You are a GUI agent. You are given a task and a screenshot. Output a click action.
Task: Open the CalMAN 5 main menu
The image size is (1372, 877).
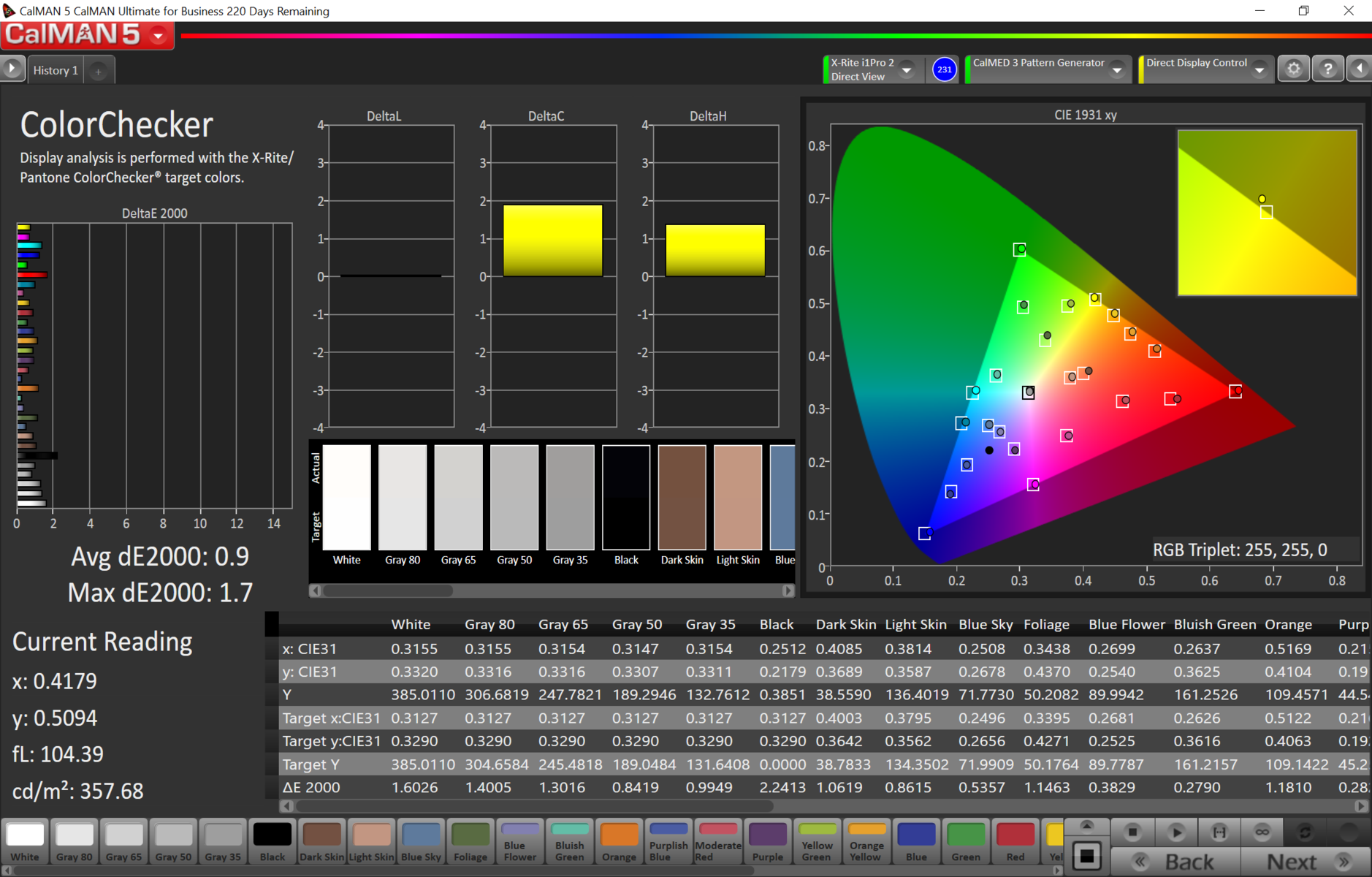[159, 35]
